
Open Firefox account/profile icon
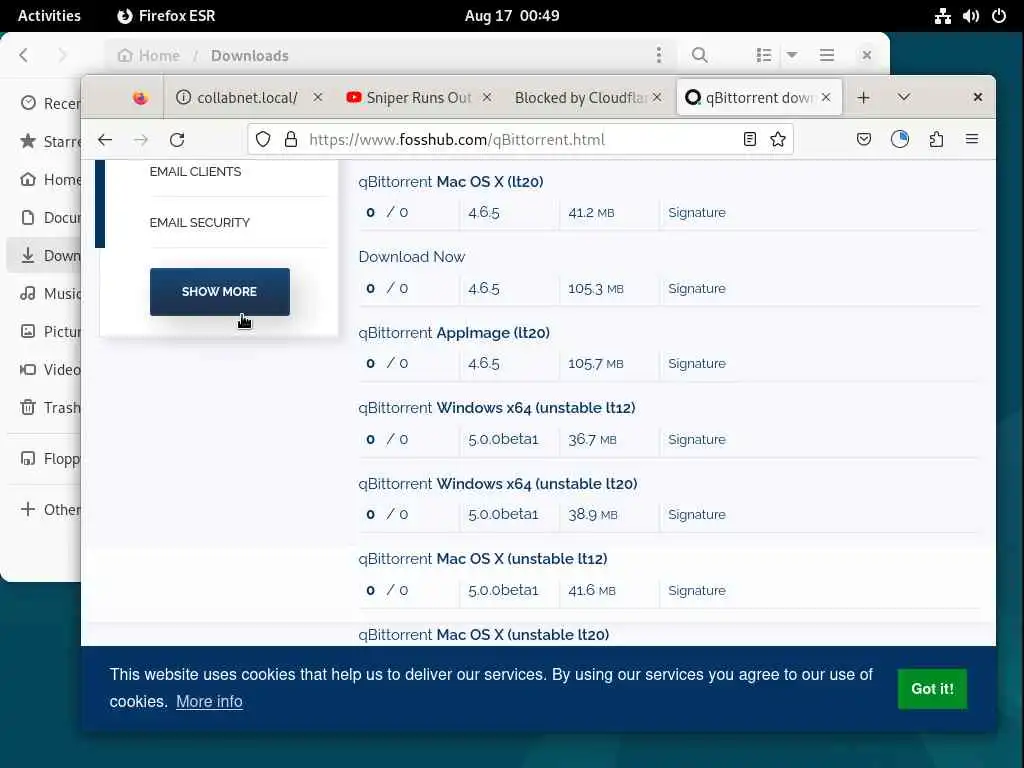[x=900, y=139]
